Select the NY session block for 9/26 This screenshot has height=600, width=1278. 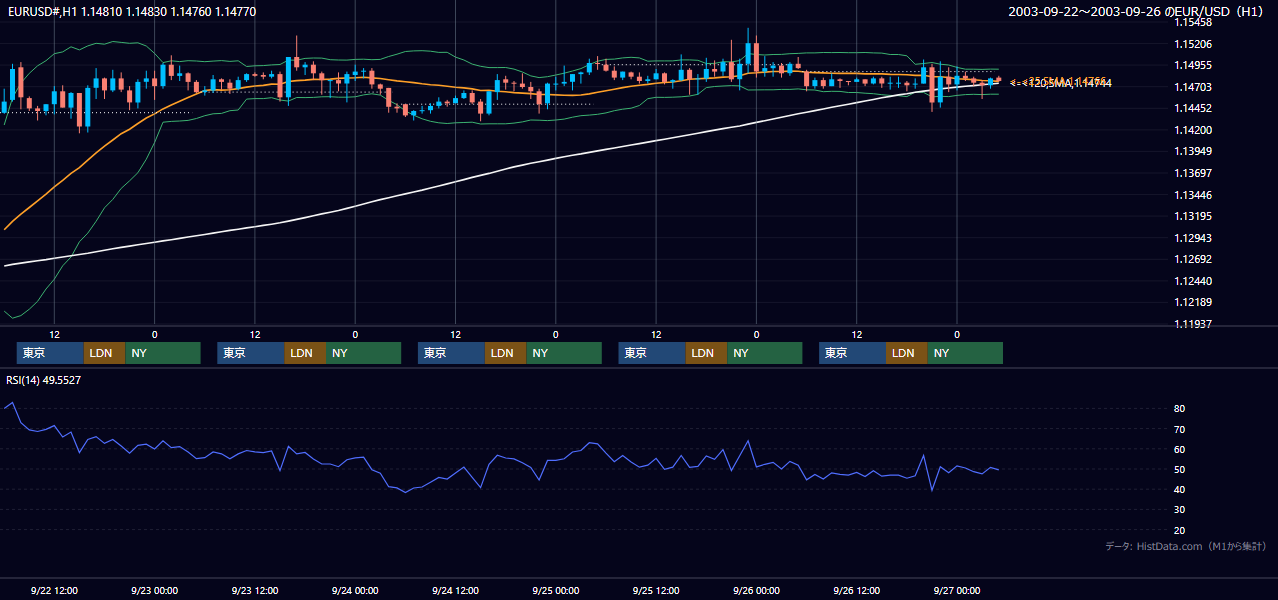[965, 353]
